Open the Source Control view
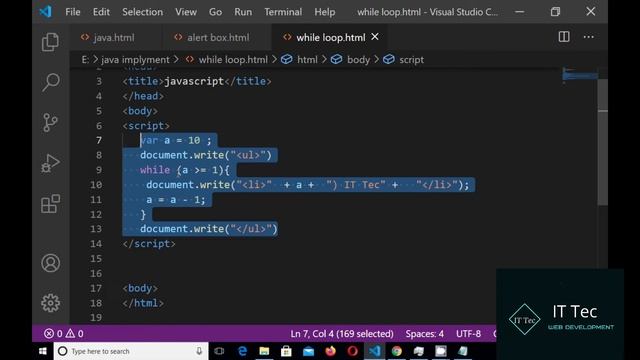640x360 pixels. click(x=50, y=122)
